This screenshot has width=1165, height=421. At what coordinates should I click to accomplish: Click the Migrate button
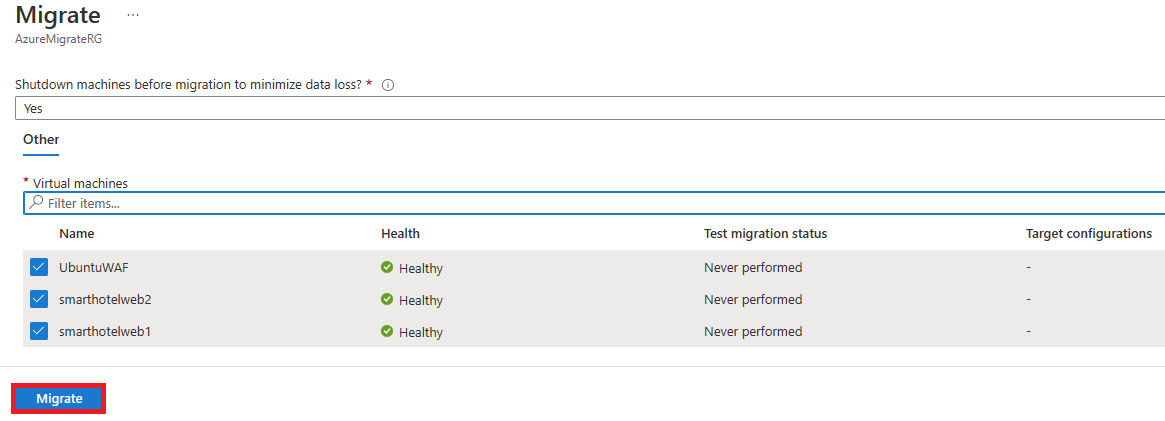click(x=59, y=399)
